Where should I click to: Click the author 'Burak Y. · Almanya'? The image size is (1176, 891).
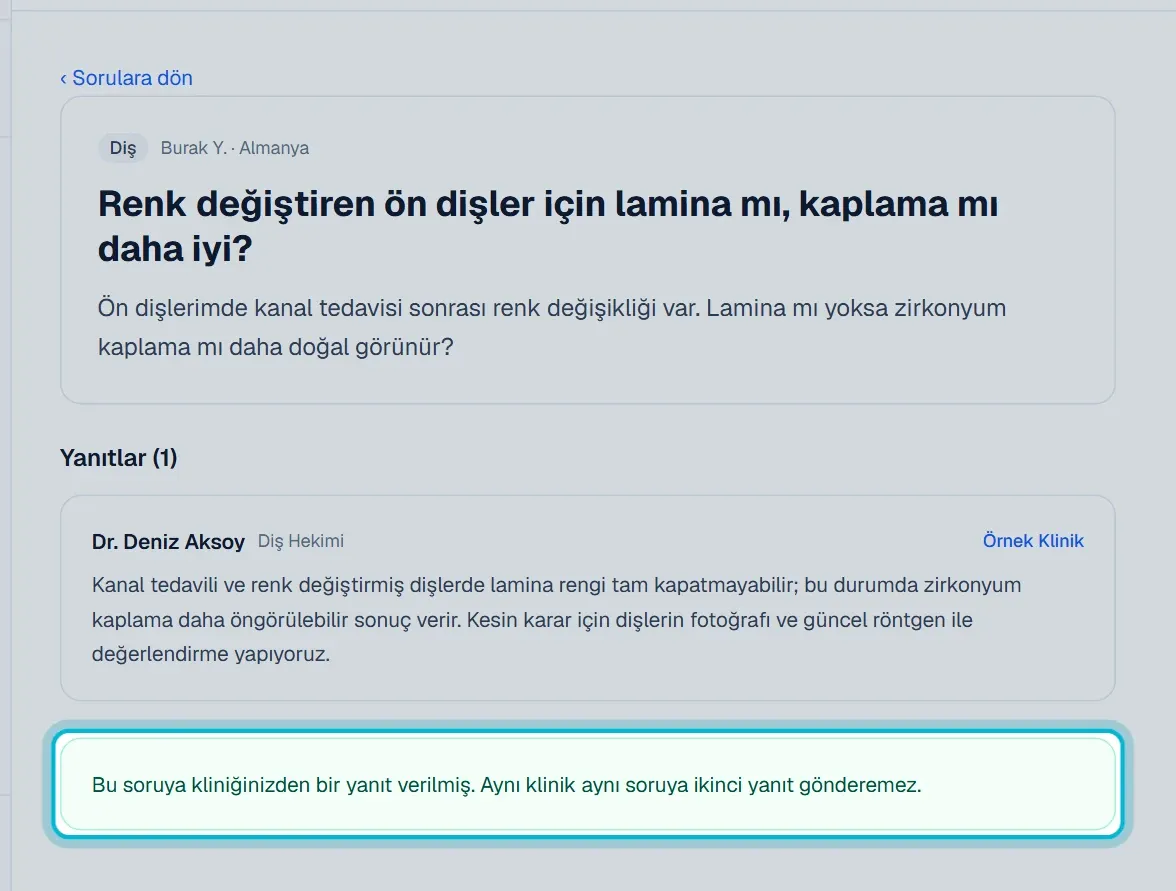pyautogui.click(x=235, y=148)
